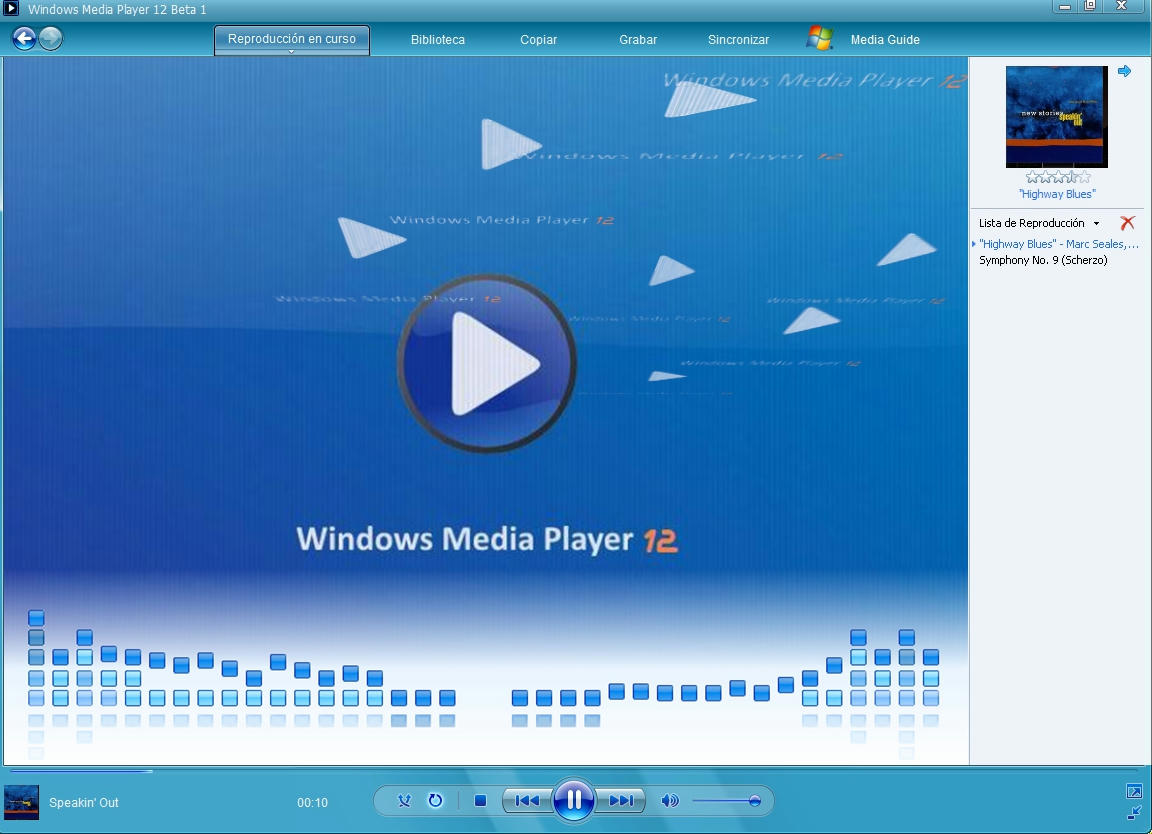Click the navigation back arrow
Viewport: 1152px width, 834px height.
(22, 38)
